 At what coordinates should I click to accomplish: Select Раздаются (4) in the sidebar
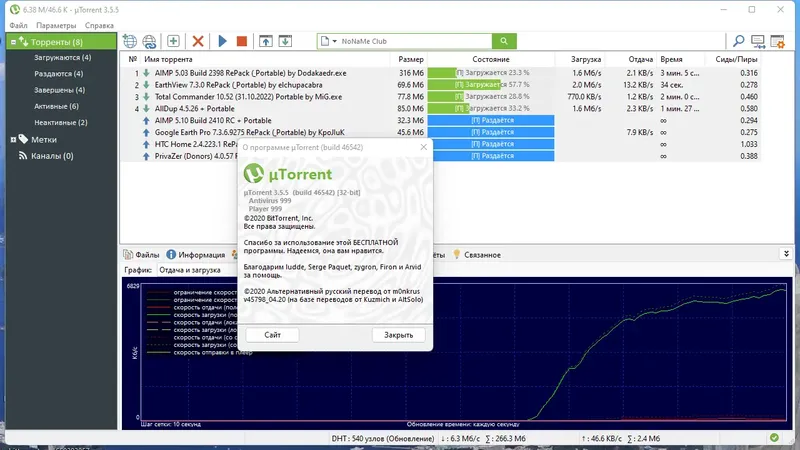point(58,73)
